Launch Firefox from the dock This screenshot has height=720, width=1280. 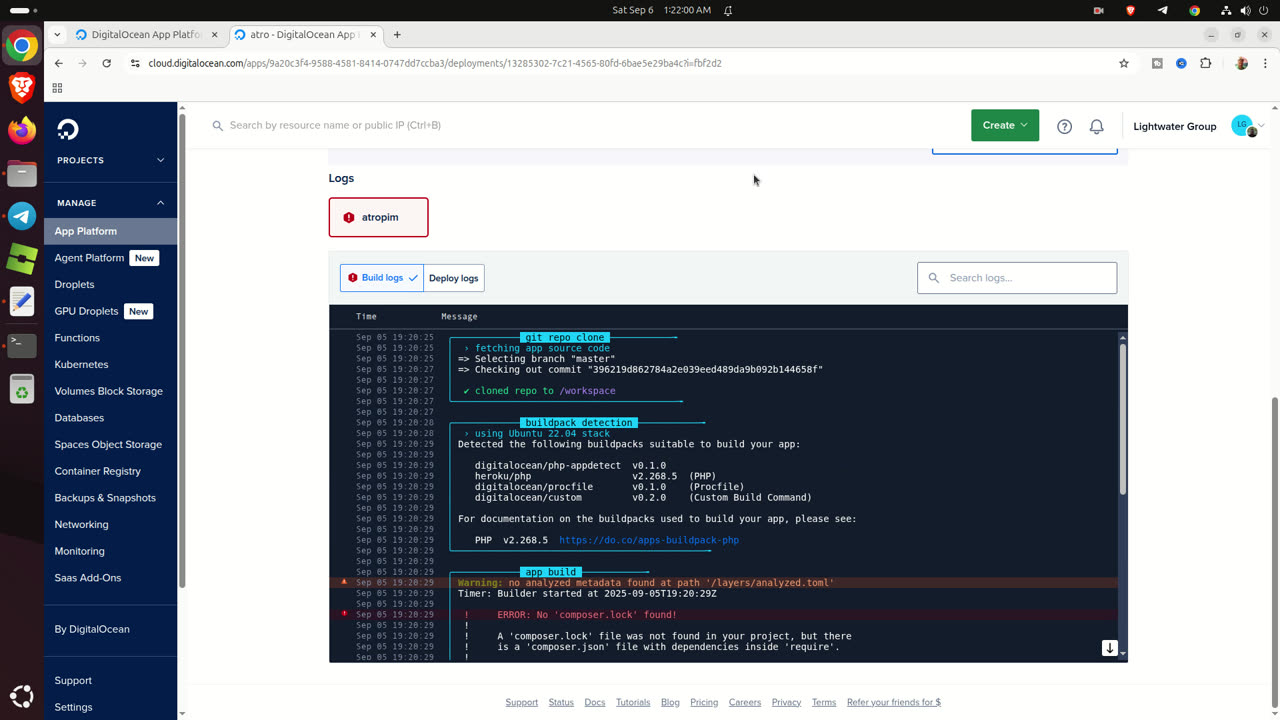pyautogui.click(x=22, y=130)
